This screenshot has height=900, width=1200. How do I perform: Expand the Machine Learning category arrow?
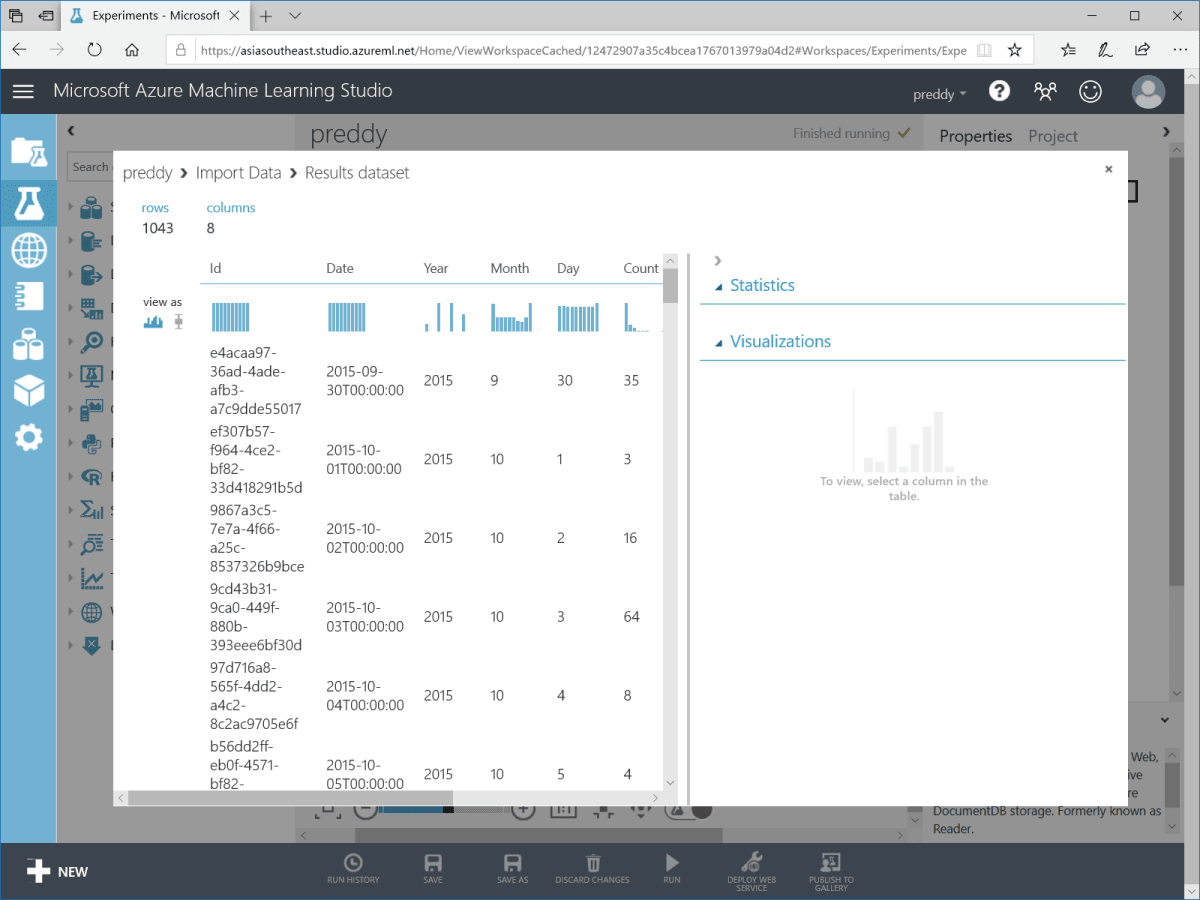coord(70,375)
